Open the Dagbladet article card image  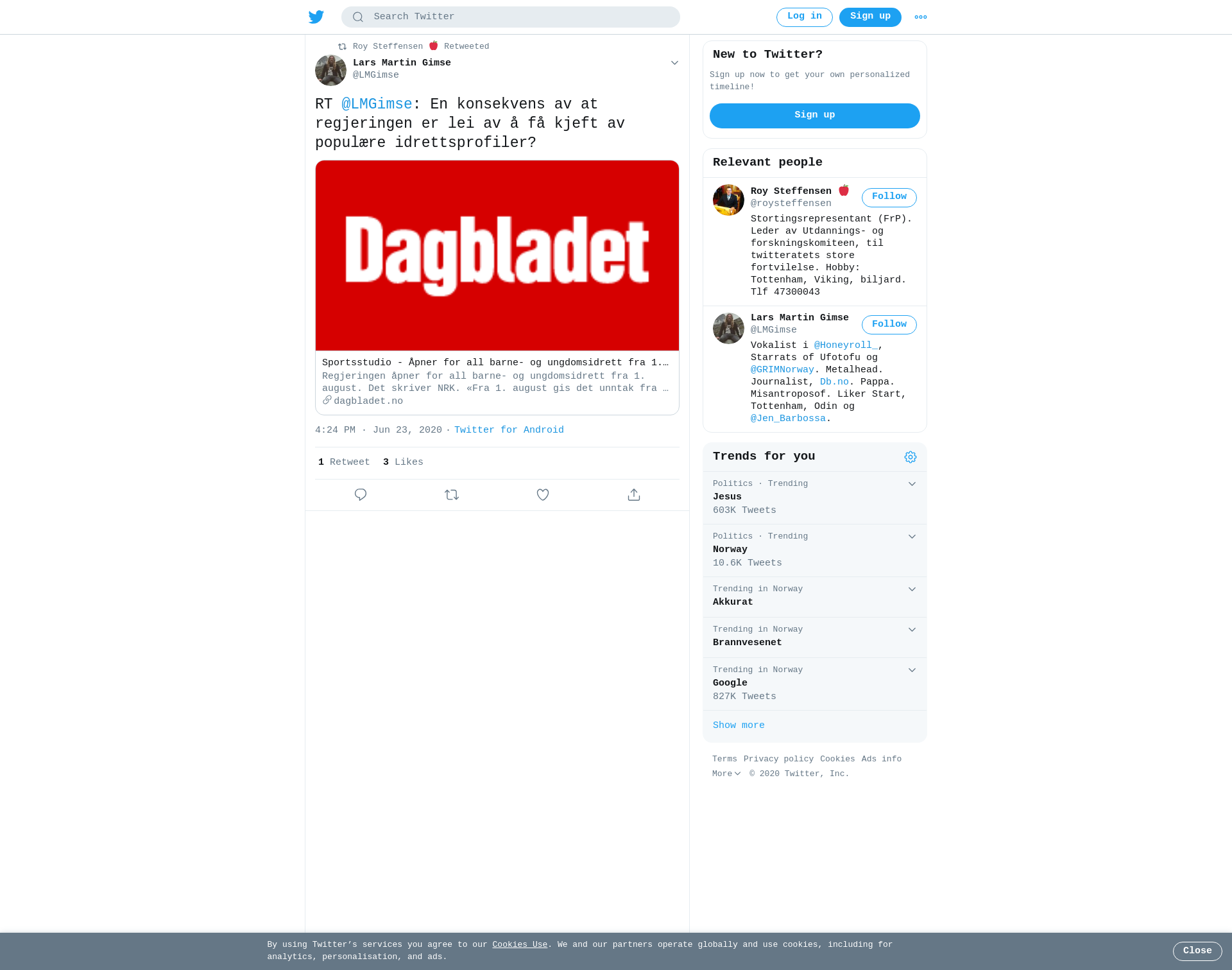[x=497, y=255]
